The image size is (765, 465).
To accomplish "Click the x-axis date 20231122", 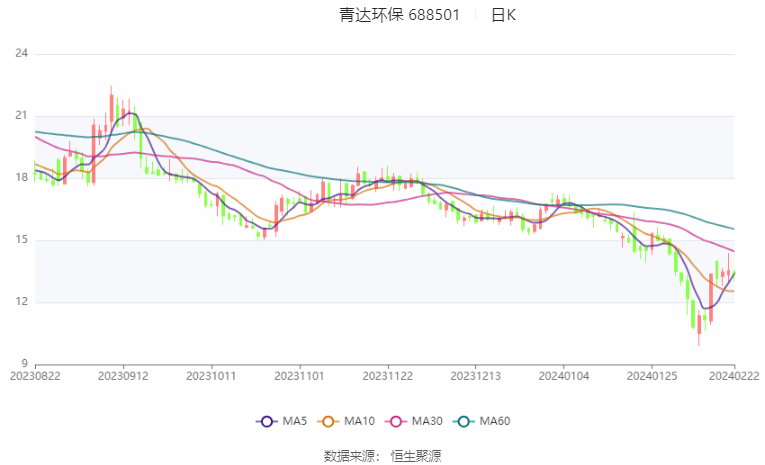I will [388, 376].
